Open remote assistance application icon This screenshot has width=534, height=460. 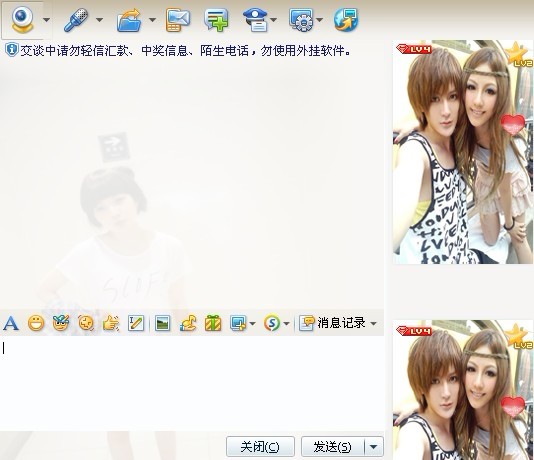pyautogui.click(x=301, y=20)
